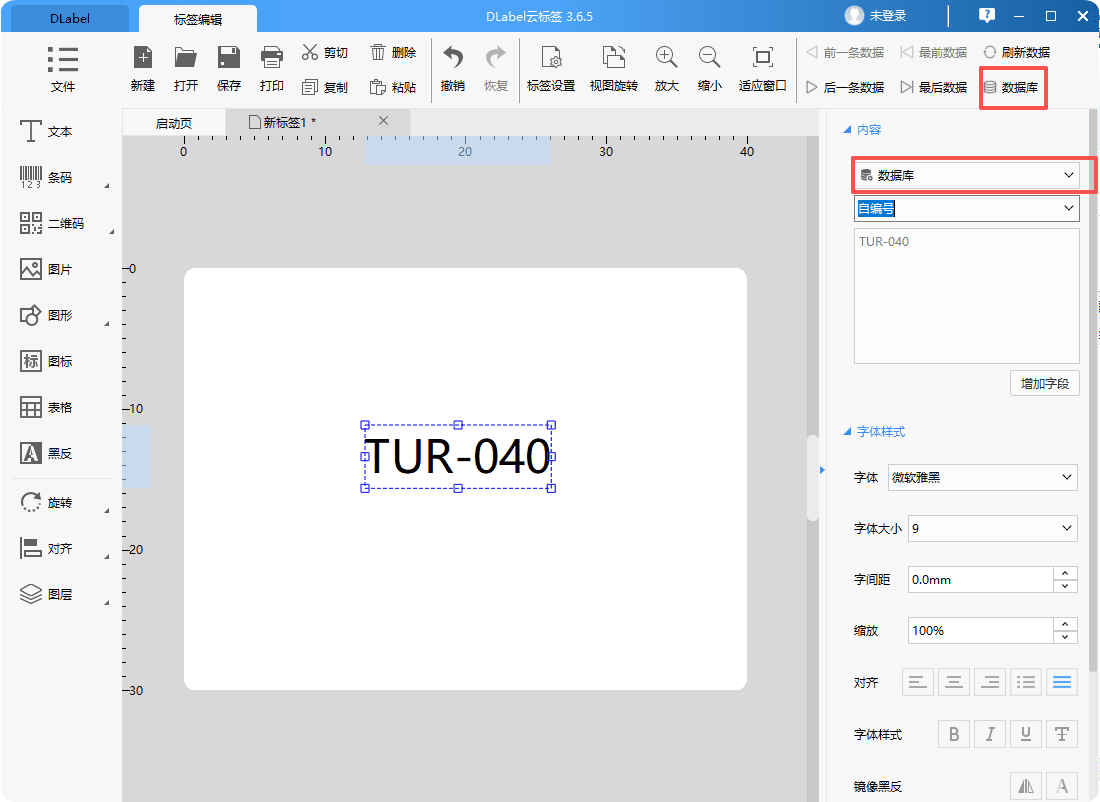1100x802 pixels.
Task: Switch to the DLabel tab
Action: [69, 19]
